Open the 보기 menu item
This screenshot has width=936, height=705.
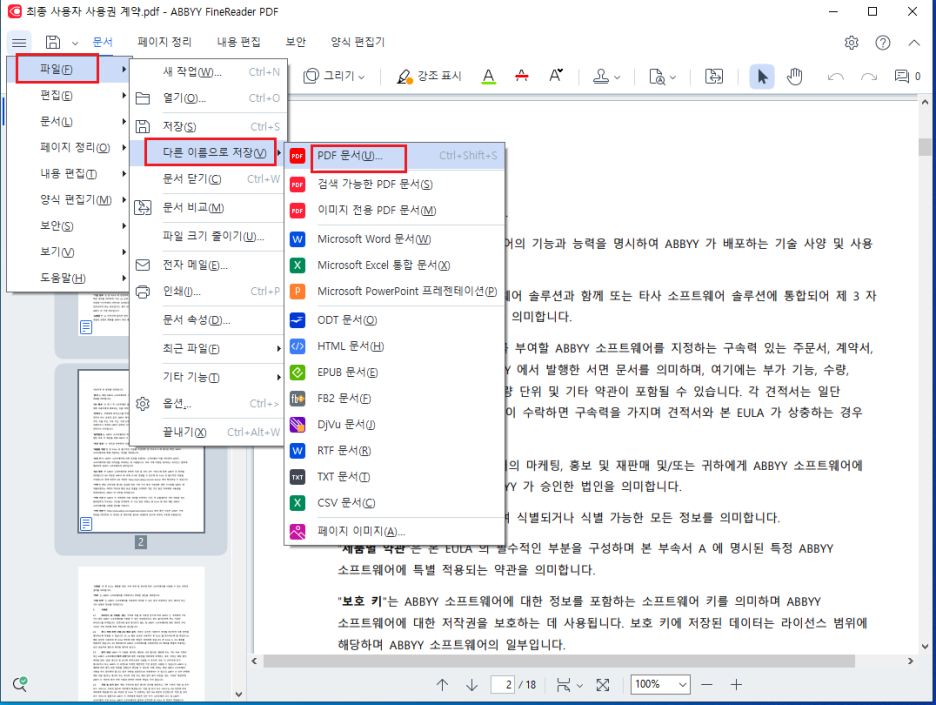68,252
